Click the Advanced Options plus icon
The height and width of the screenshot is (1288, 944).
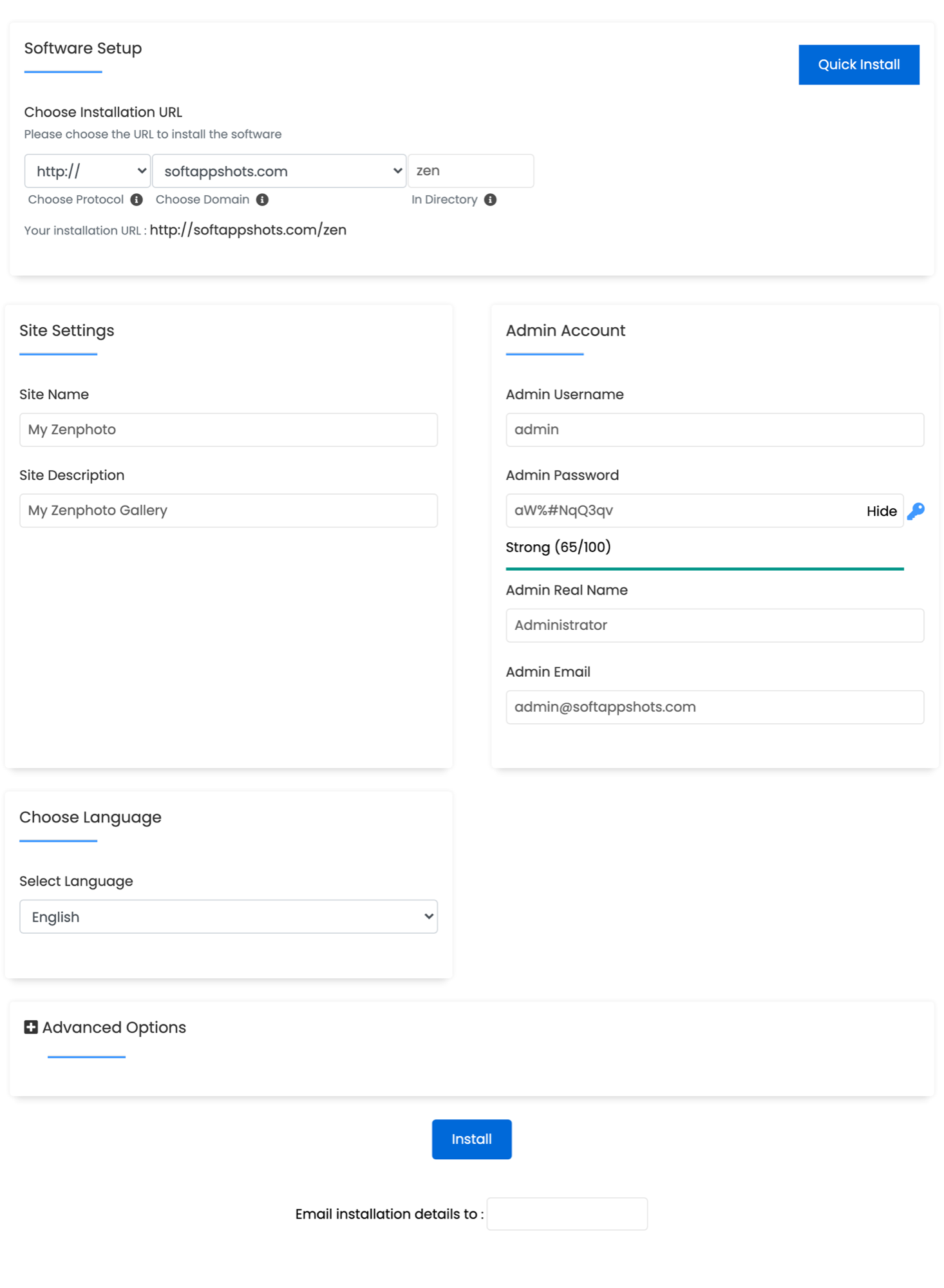click(31, 1027)
